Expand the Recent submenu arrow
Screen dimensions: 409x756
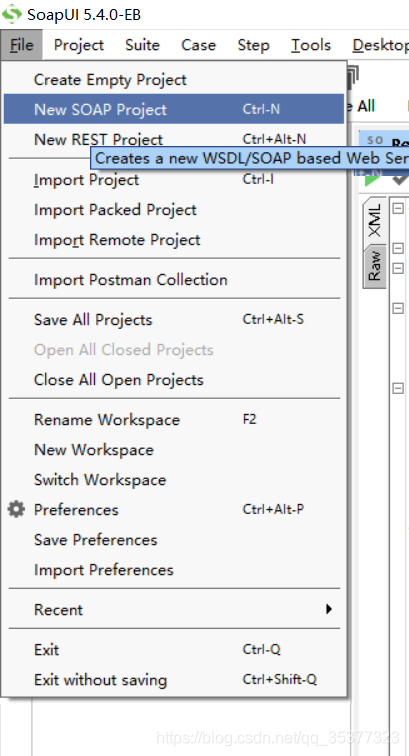click(329, 609)
